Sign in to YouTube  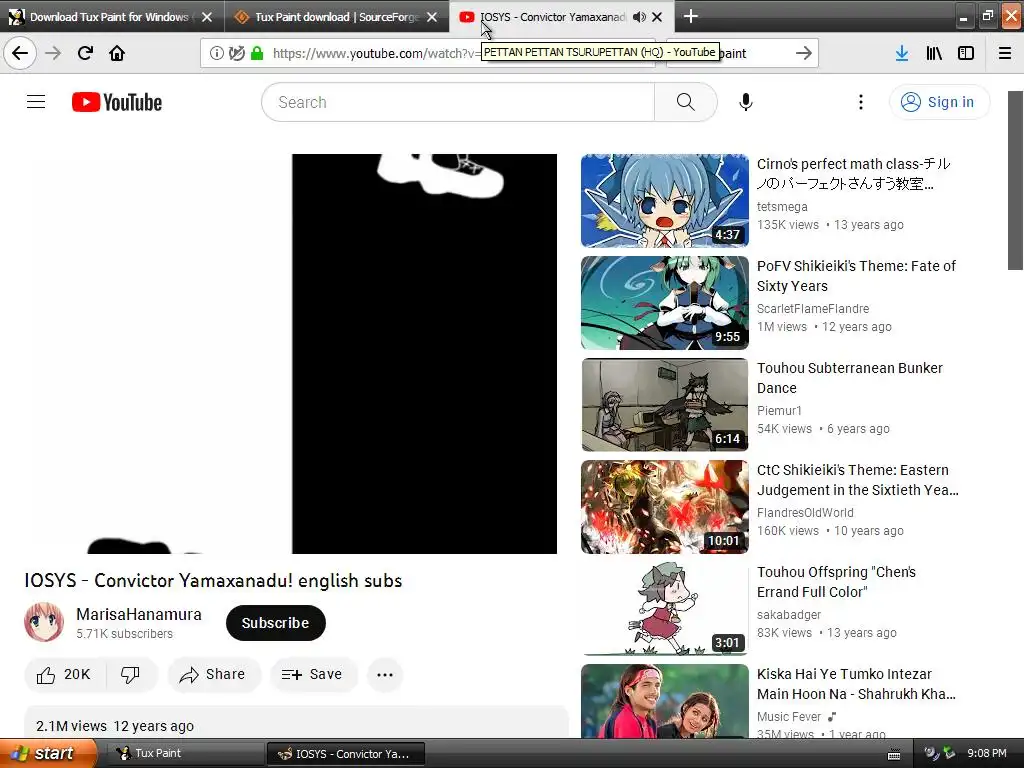pyautogui.click(x=939, y=102)
